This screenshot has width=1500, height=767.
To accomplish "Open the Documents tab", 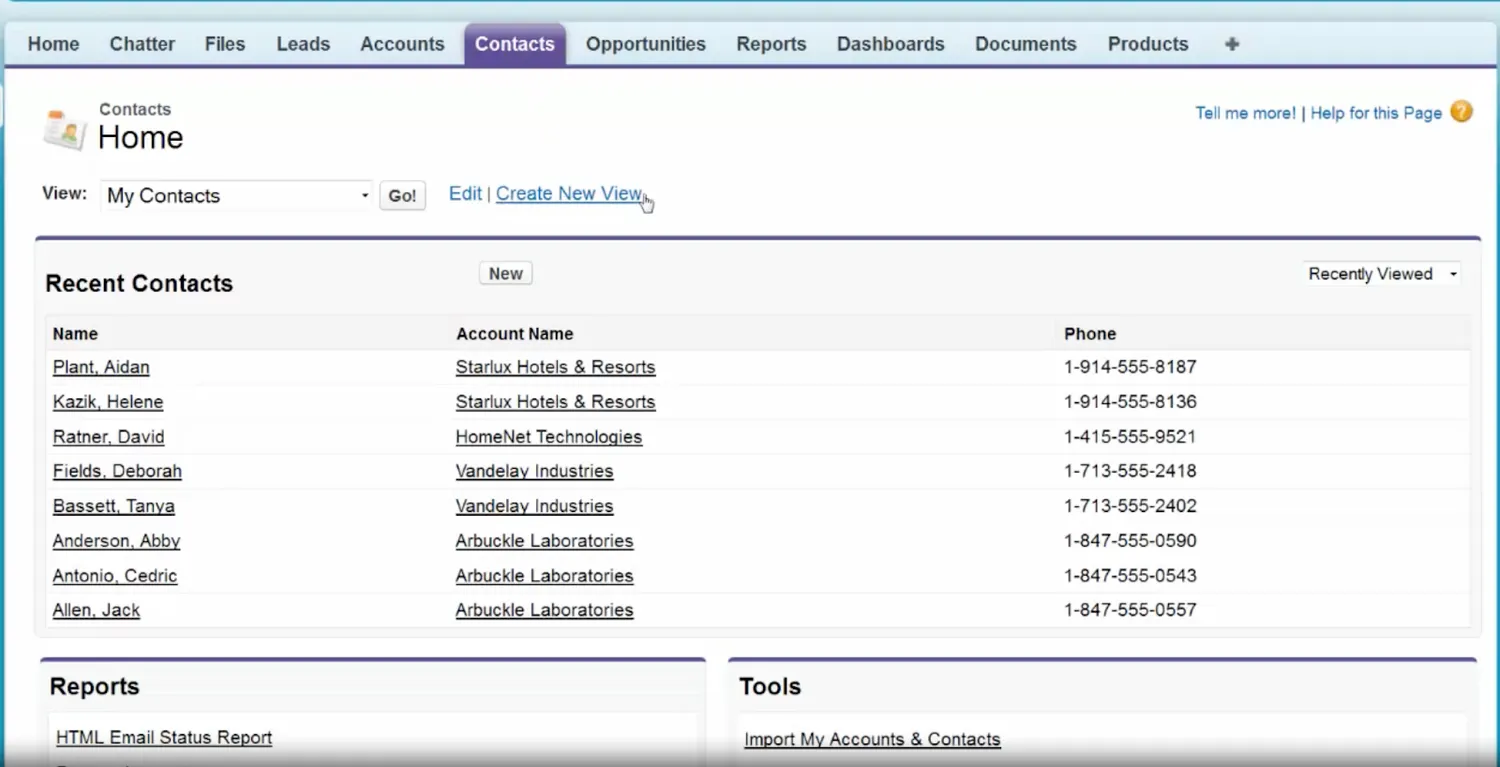I will coord(1026,44).
